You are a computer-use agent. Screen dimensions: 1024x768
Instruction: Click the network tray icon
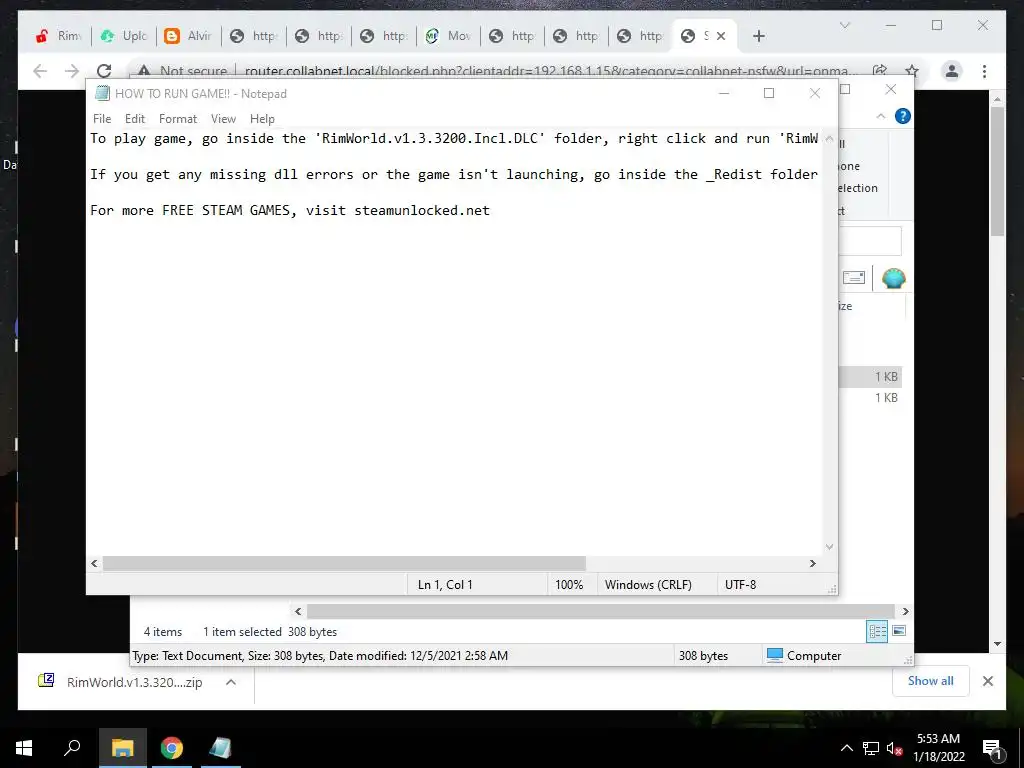click(871, 748)
